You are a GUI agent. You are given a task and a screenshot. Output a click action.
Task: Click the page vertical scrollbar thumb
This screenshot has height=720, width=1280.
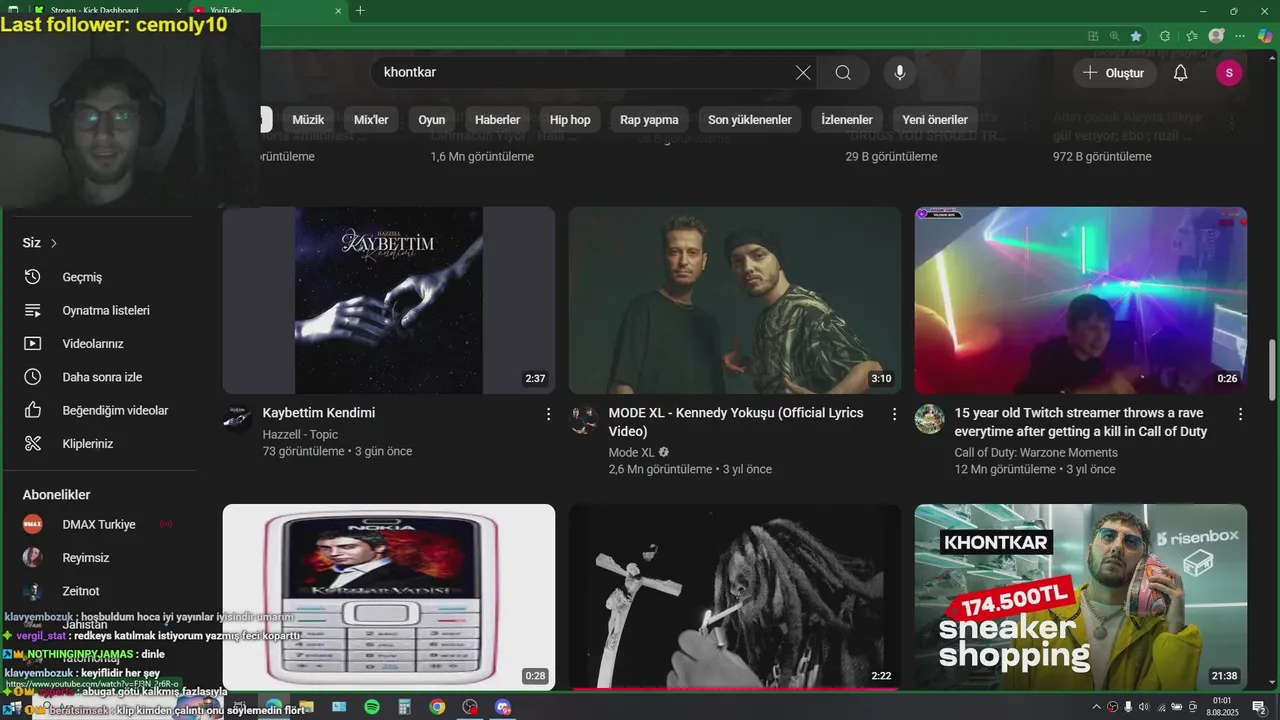tap(1273, 368)
